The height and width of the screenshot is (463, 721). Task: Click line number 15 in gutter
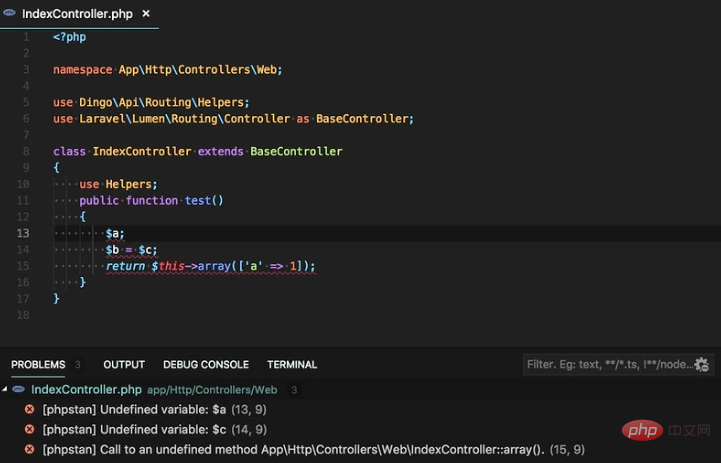23,266
